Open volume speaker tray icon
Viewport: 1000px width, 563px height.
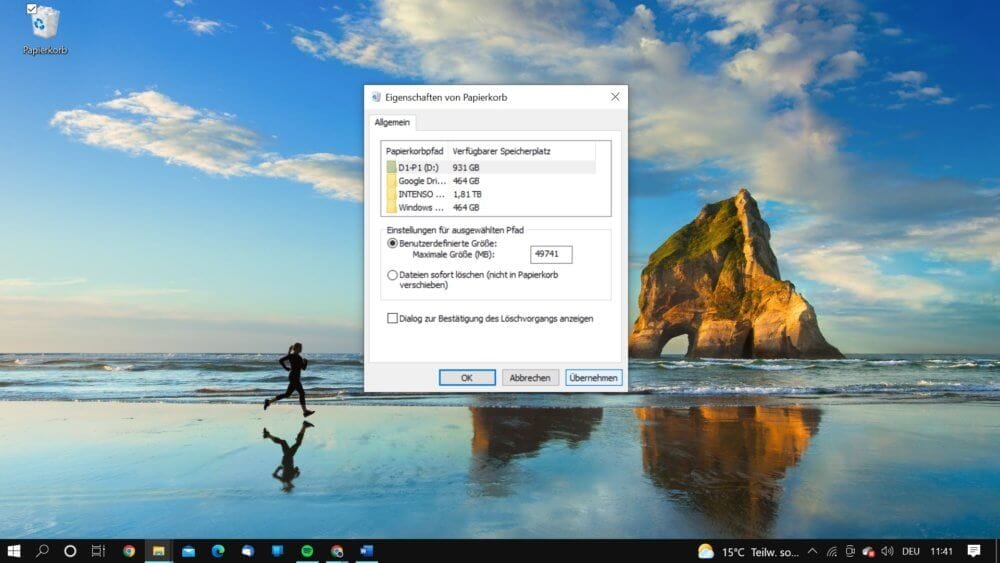point(887,552)
